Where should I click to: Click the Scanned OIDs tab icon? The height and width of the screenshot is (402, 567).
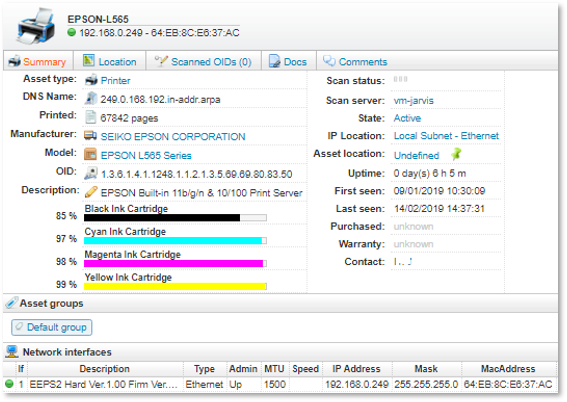coord(161,61)
